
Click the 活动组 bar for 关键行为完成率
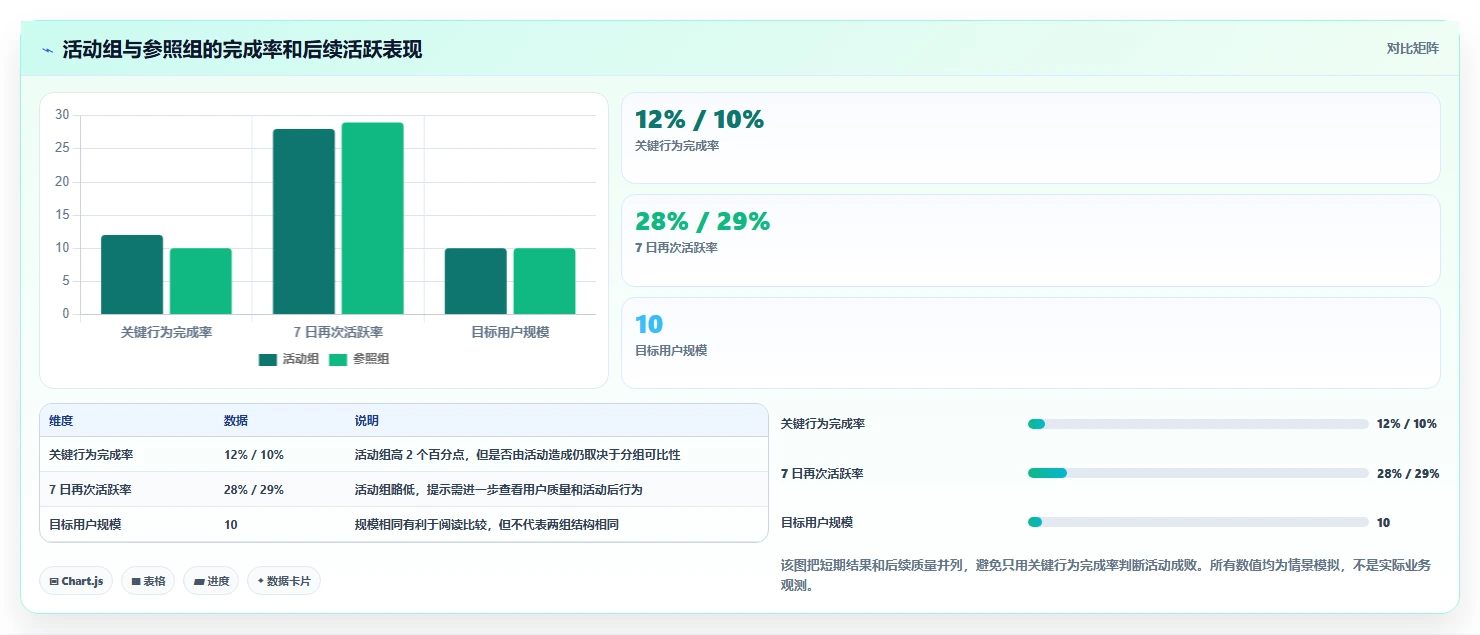coord(132,275)
